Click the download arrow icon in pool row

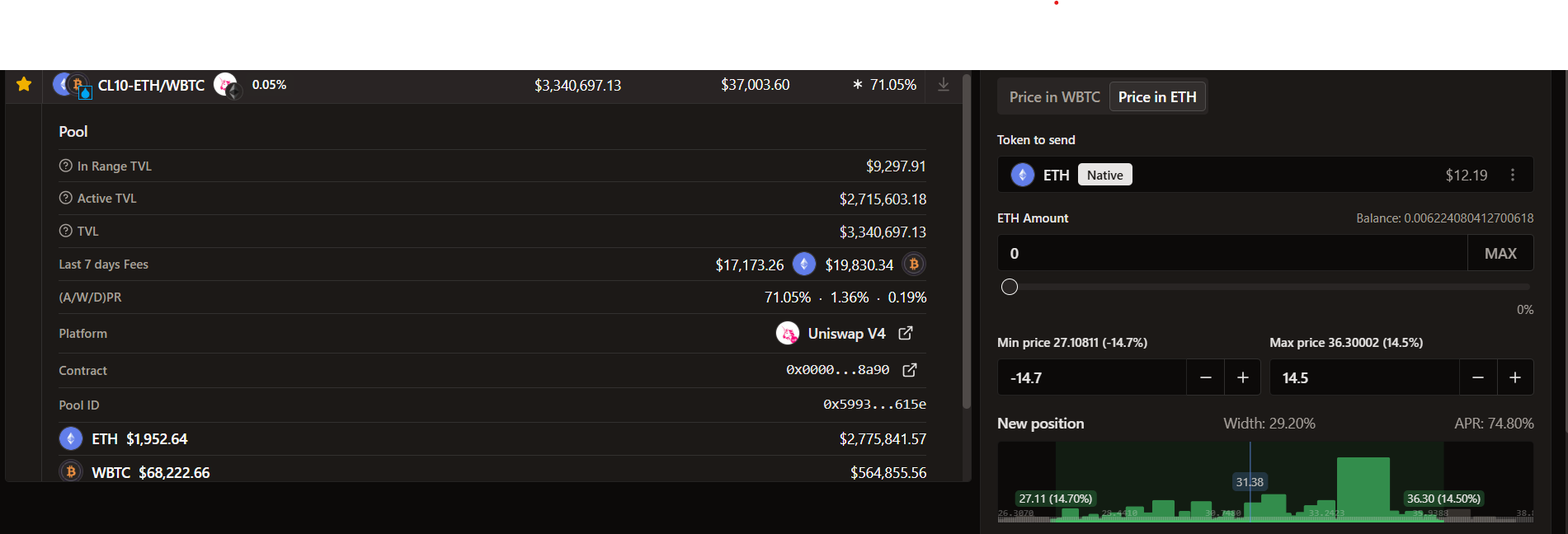944,85
